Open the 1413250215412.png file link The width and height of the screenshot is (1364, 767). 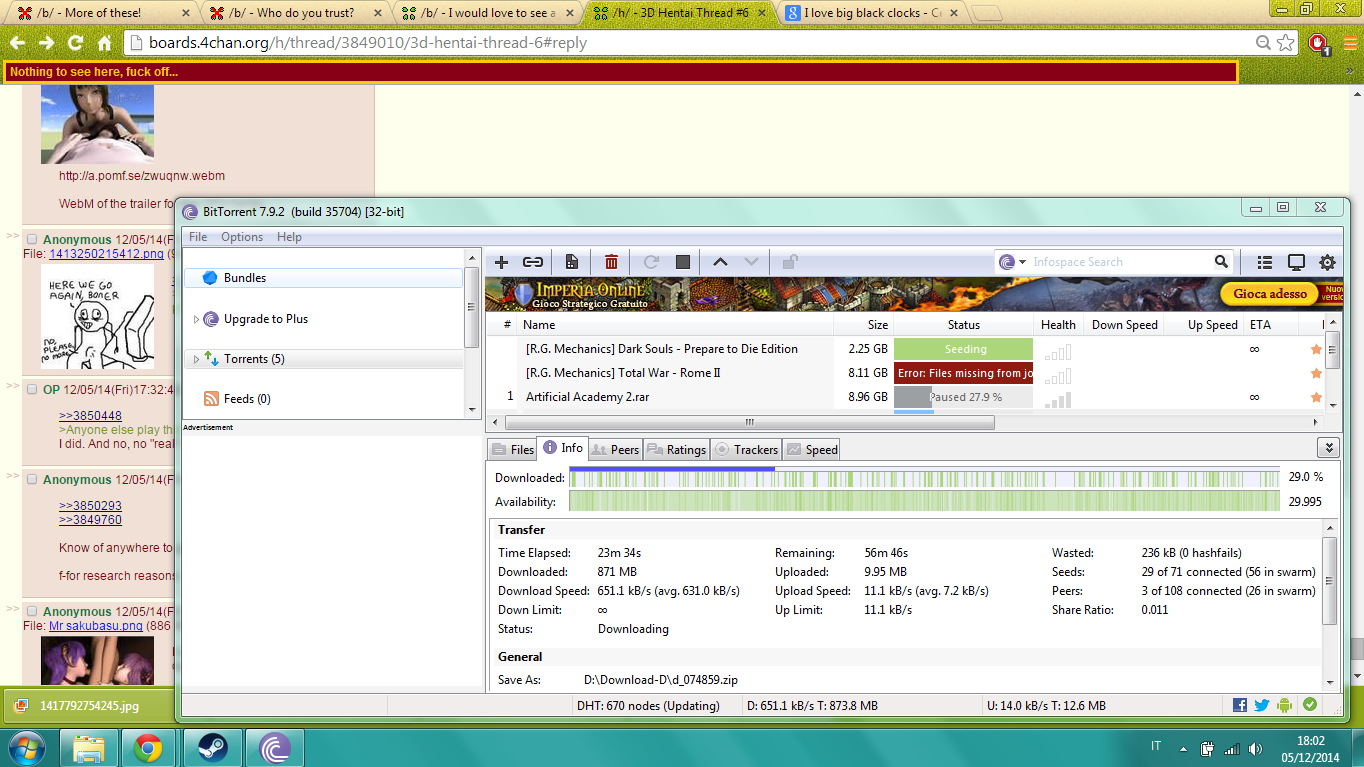pyautogui.click(x=106, y=254)
